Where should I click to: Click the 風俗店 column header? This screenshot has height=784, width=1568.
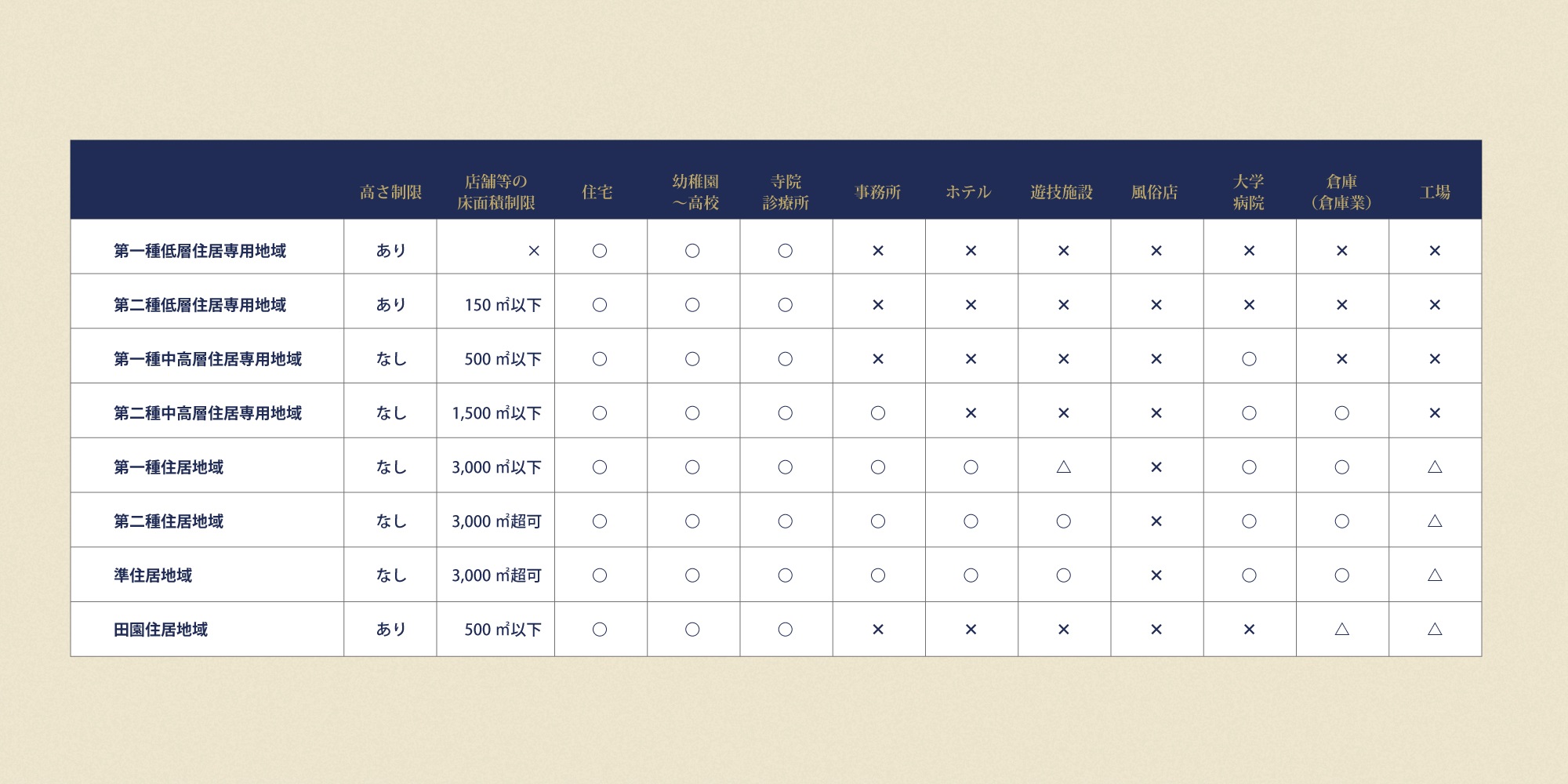click(x=1154, y=192)
